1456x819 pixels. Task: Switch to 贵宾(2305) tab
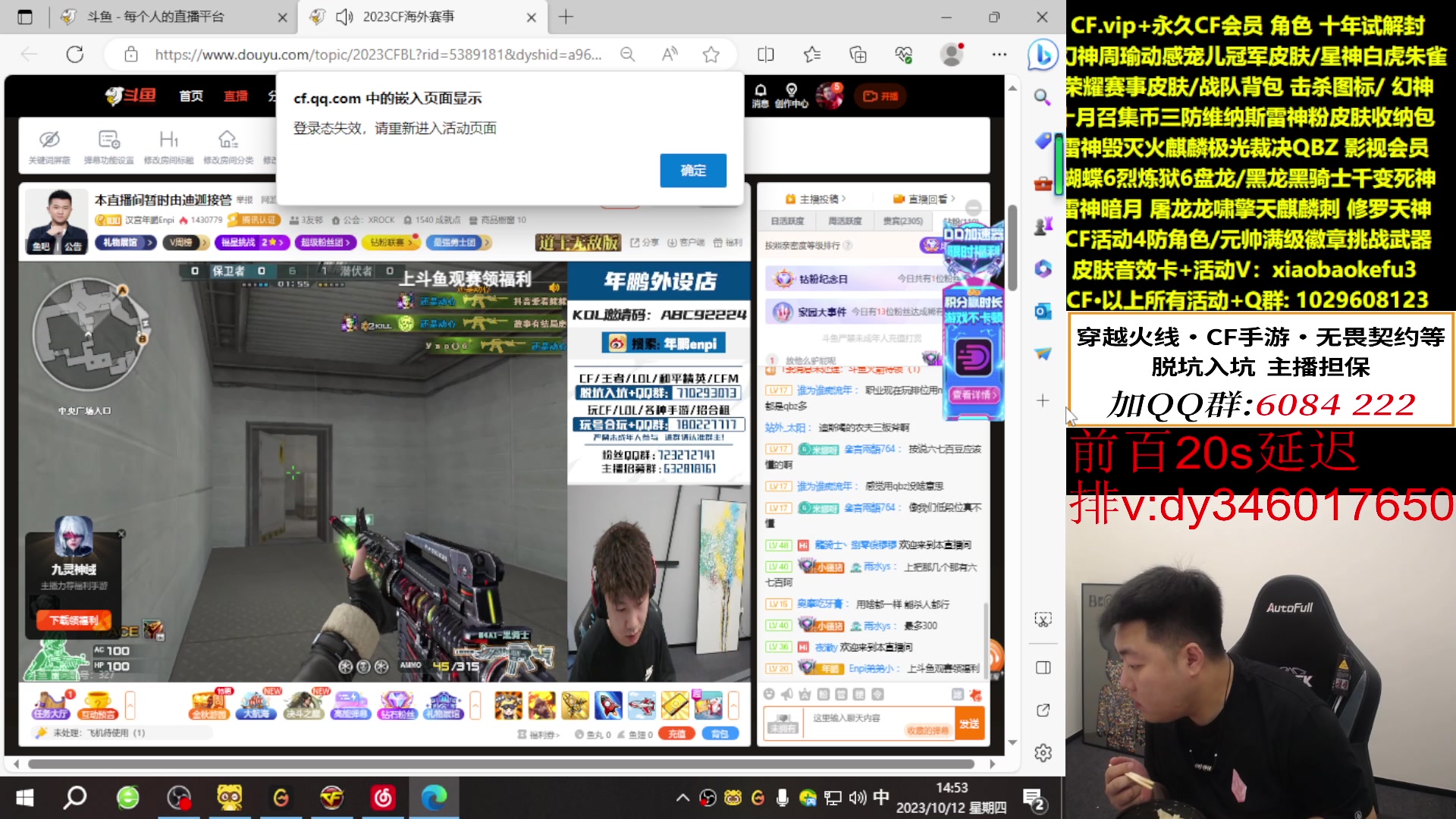pyautogui.click(x=902, y=221)
